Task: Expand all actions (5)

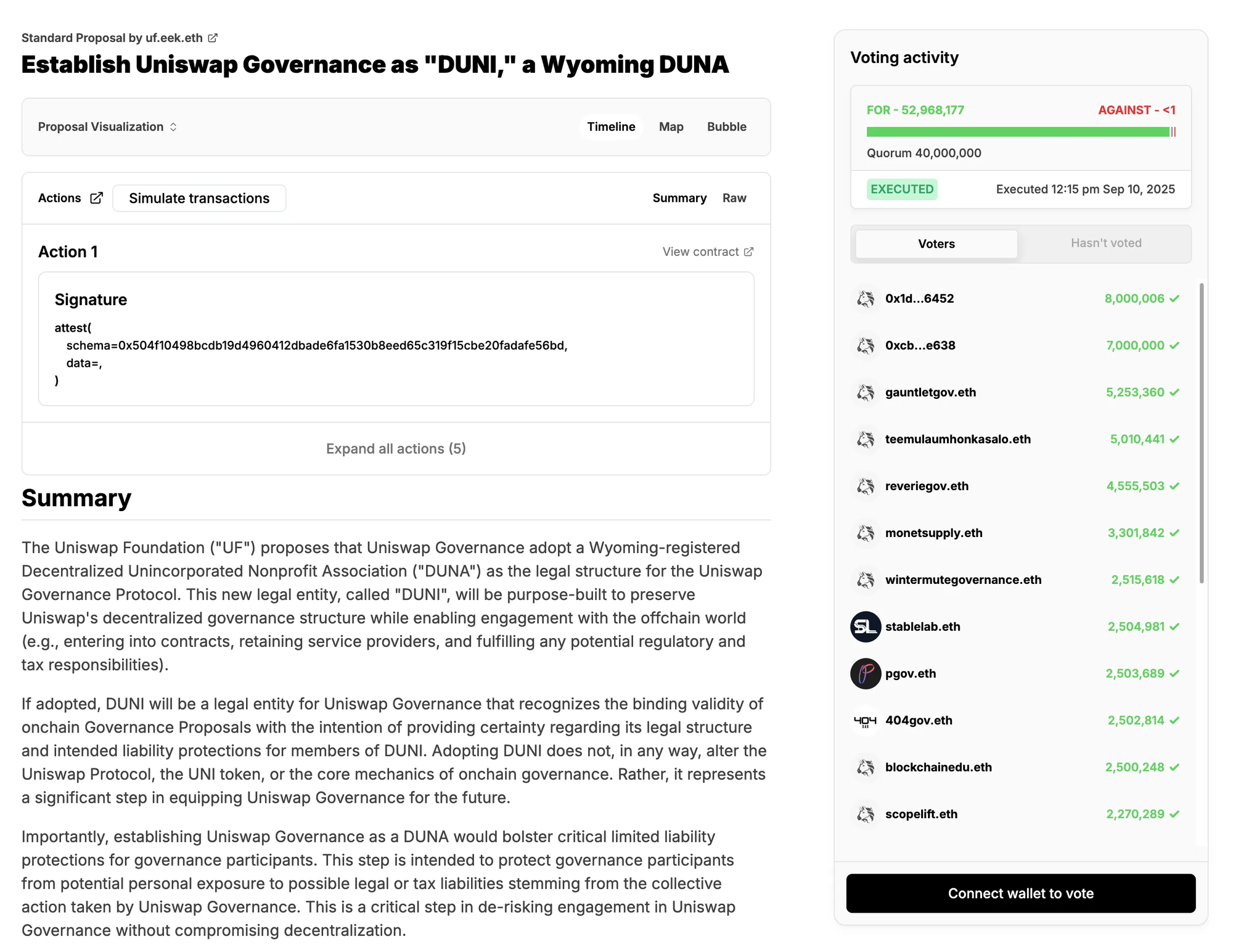Action: pyautogui.click(x=396, y=448)
